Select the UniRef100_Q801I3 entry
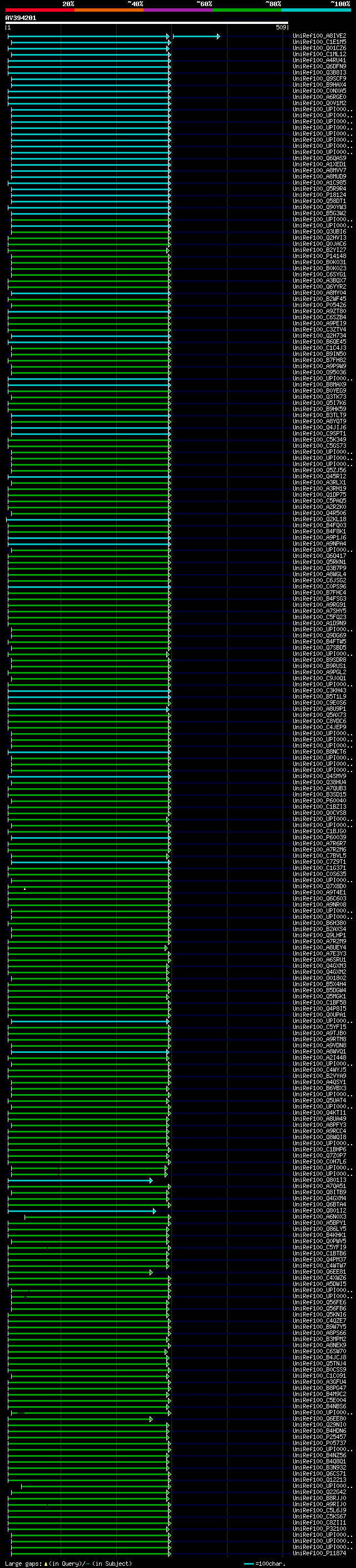The height and width of the screenshot is (1568, 356). click(x=319, y=1180)
